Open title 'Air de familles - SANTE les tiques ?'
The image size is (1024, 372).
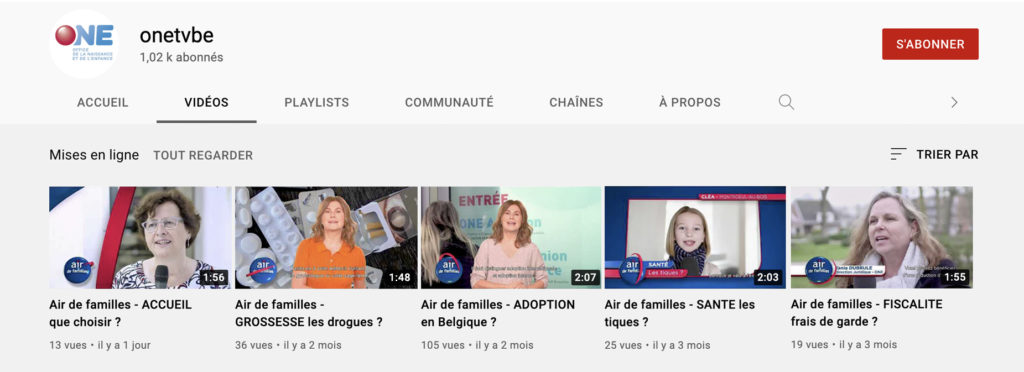pyautogui.click(x=680, y=313)
